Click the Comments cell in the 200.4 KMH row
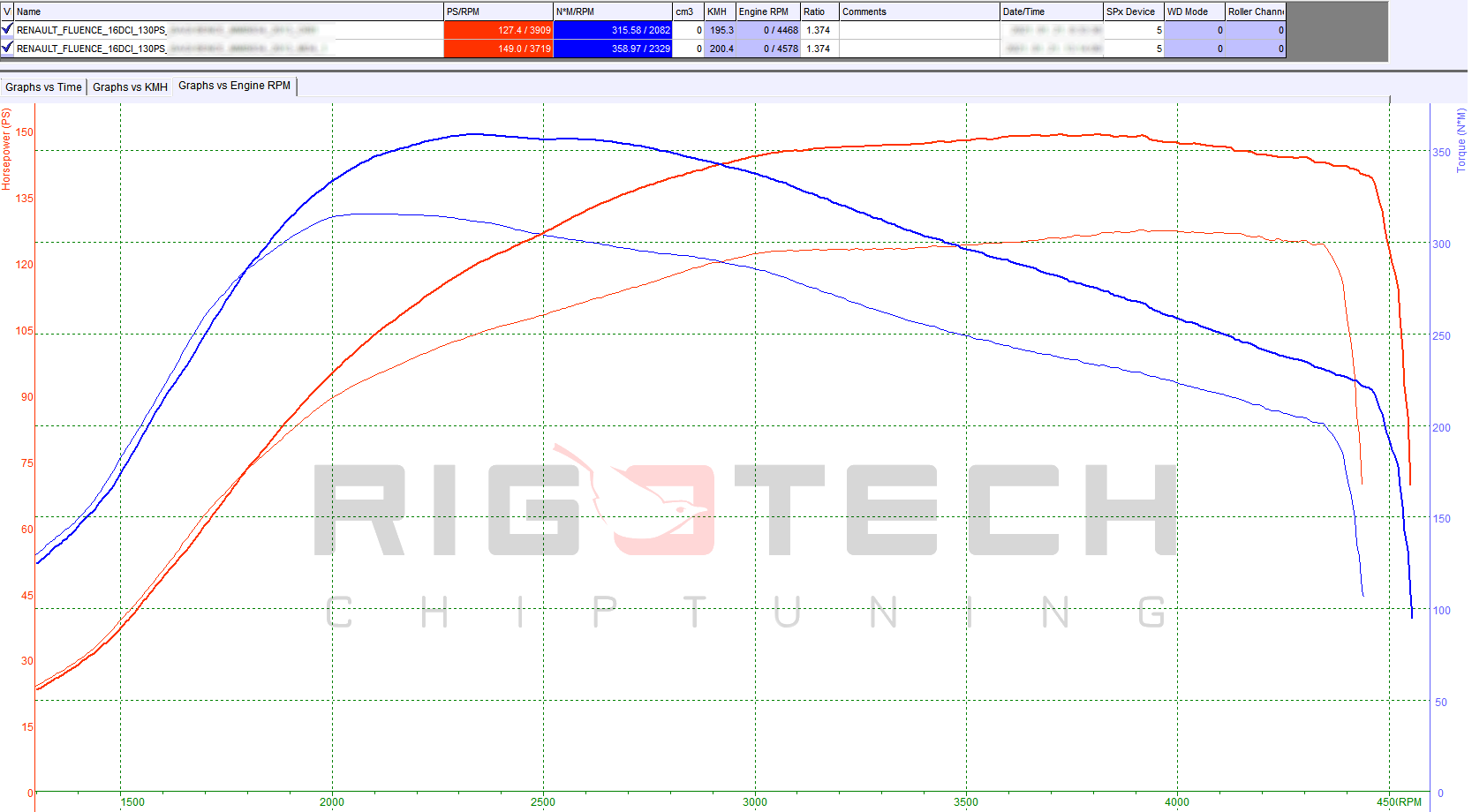Image resolution: width=1472 pixels, height=812 pixels. (x=919, y=49)
